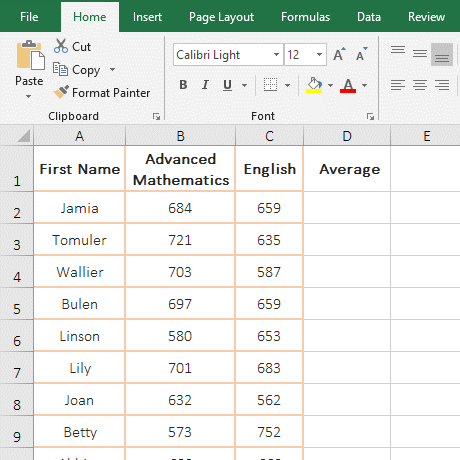Select the First Name header cell
The height and width of the screenshot is (460, 460).
click(x=79, y=169)
